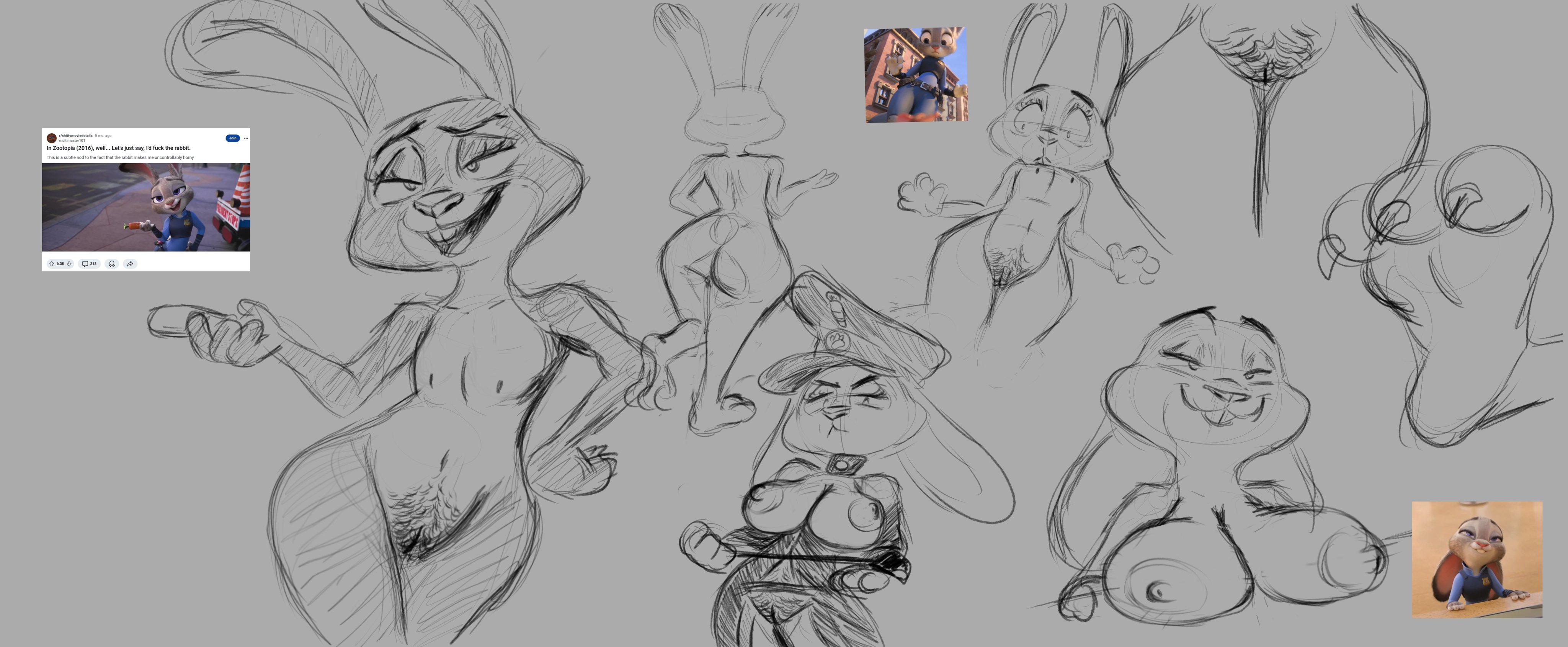
Task: Click the post subtitle text line
Action: [120, 158]
